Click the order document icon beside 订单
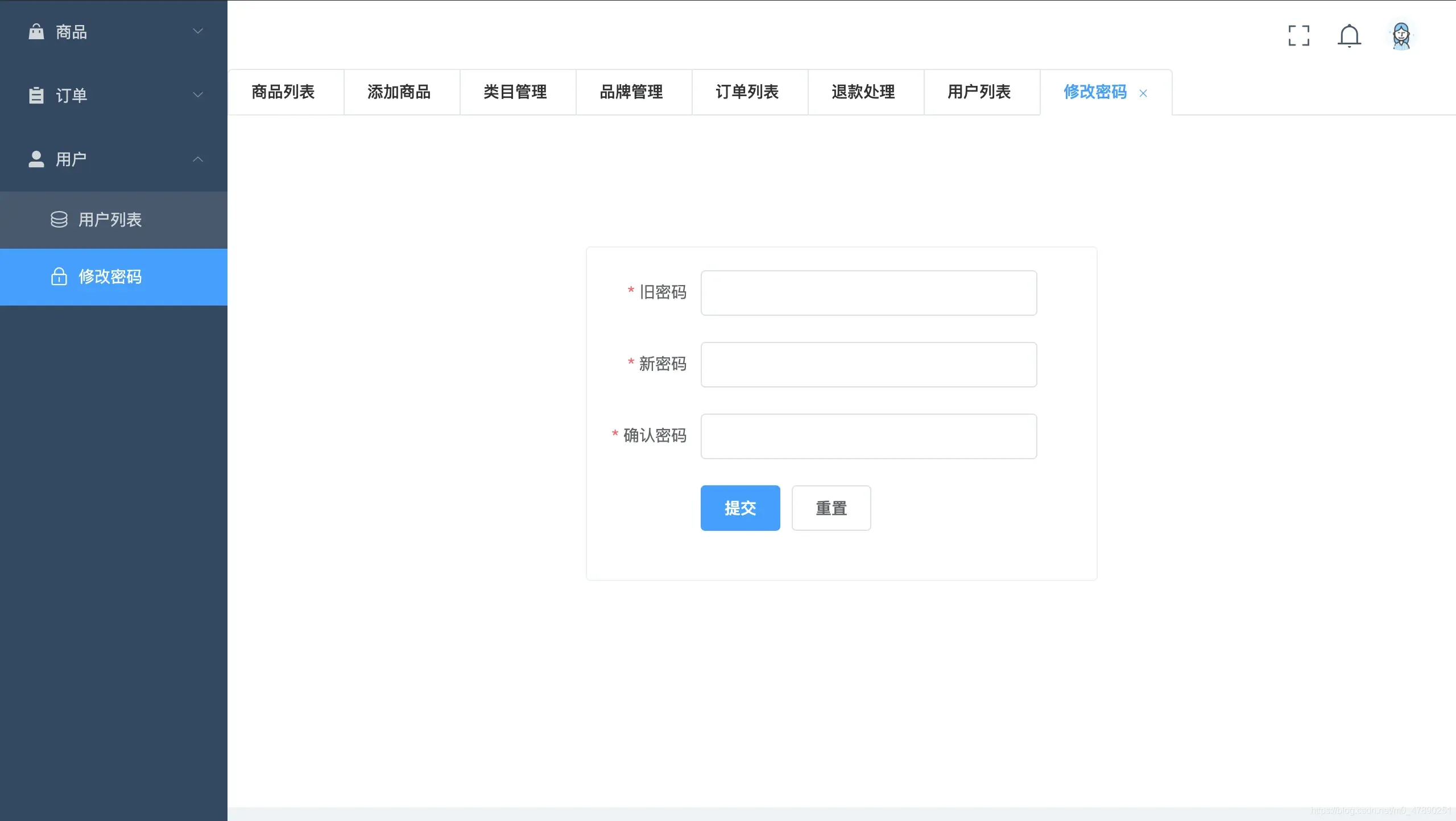Image resolution: width=1456 pixels, height=821 pixels. tap(36, 95)
